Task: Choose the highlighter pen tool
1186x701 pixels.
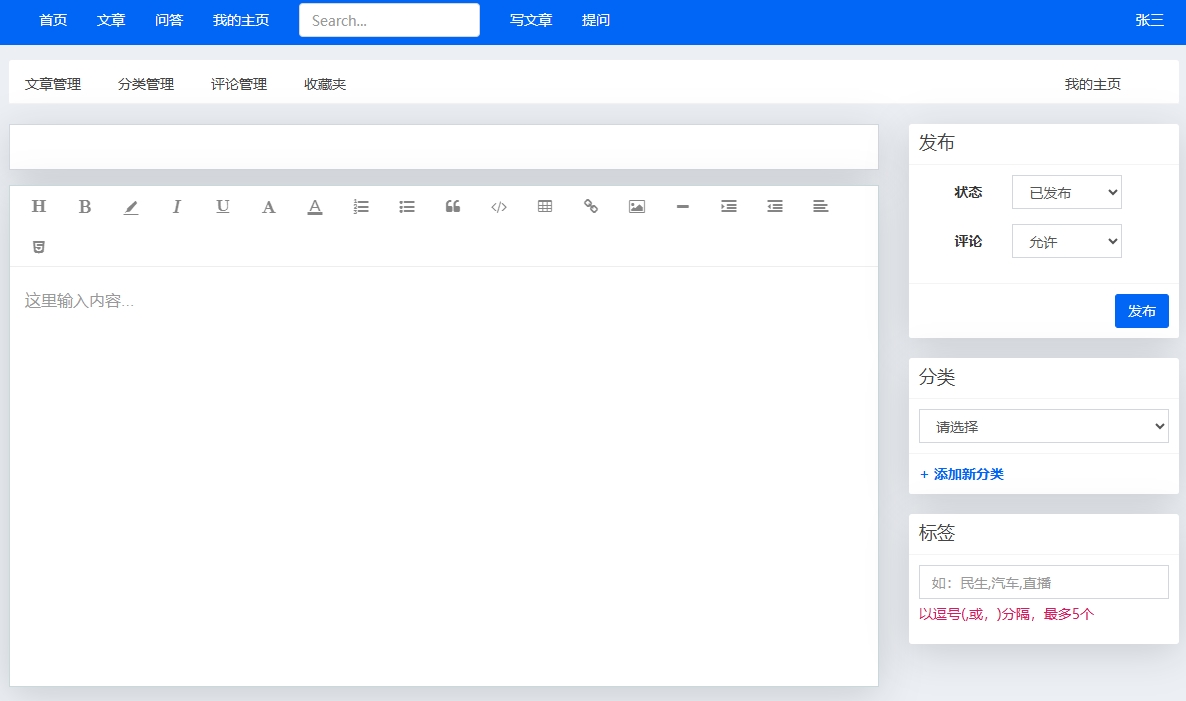Action: tap(131, 207)
